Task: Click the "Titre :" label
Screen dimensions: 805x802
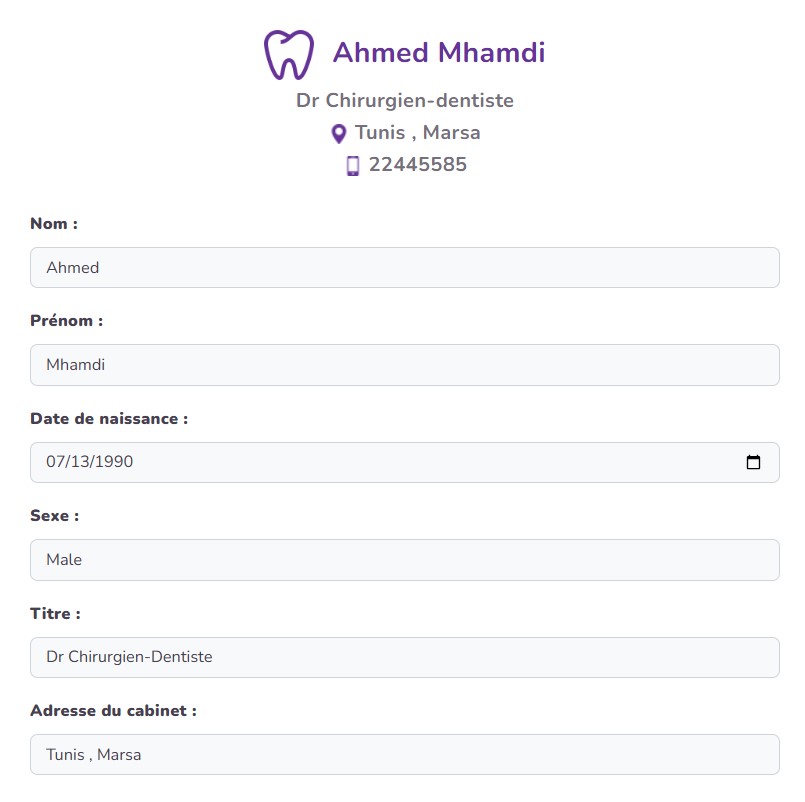Action: point(55,614)
